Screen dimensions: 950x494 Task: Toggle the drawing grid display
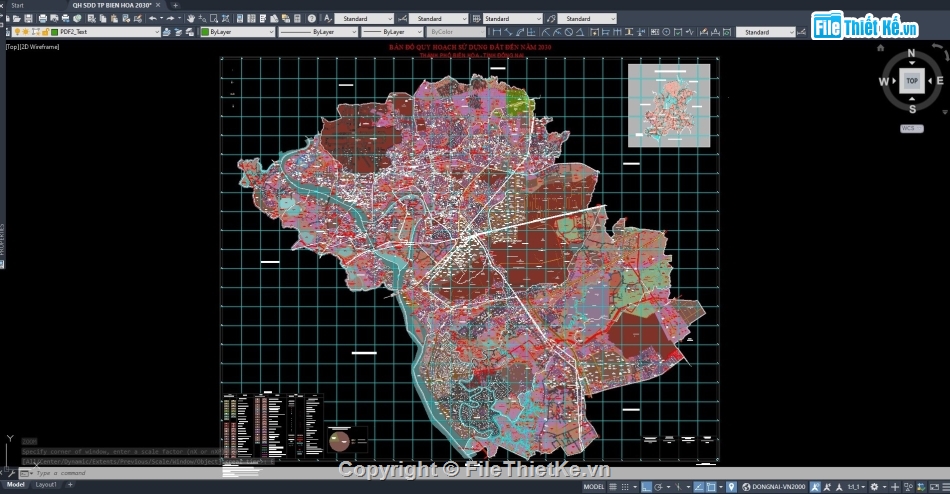click(613, 487)
